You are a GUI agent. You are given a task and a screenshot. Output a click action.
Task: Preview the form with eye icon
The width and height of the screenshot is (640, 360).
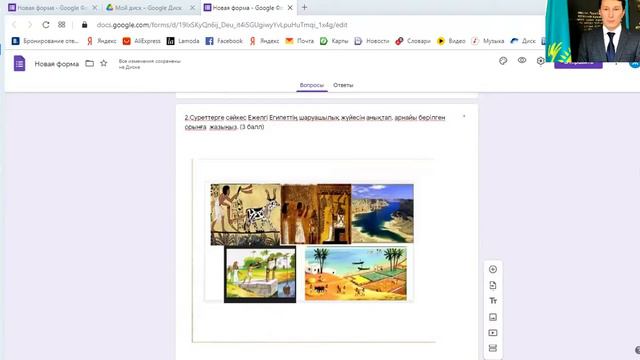(x=522, y=60)
